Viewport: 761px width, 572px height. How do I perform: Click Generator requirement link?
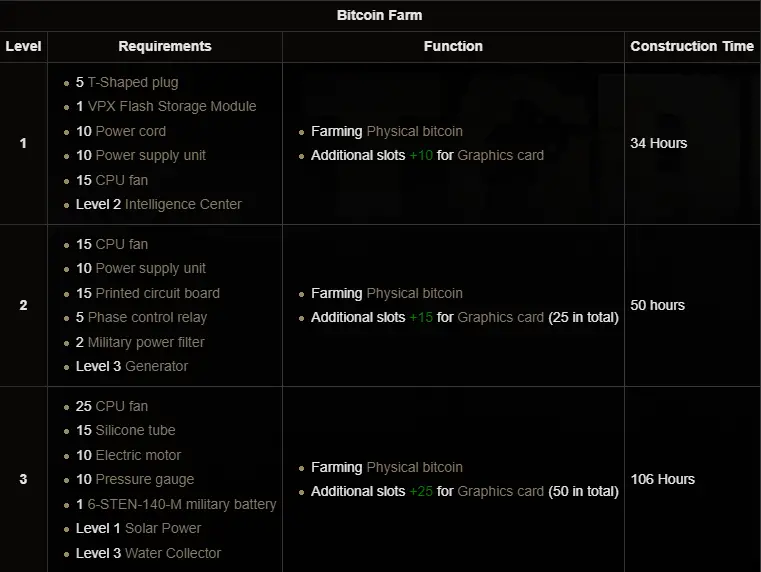point(156,366)
